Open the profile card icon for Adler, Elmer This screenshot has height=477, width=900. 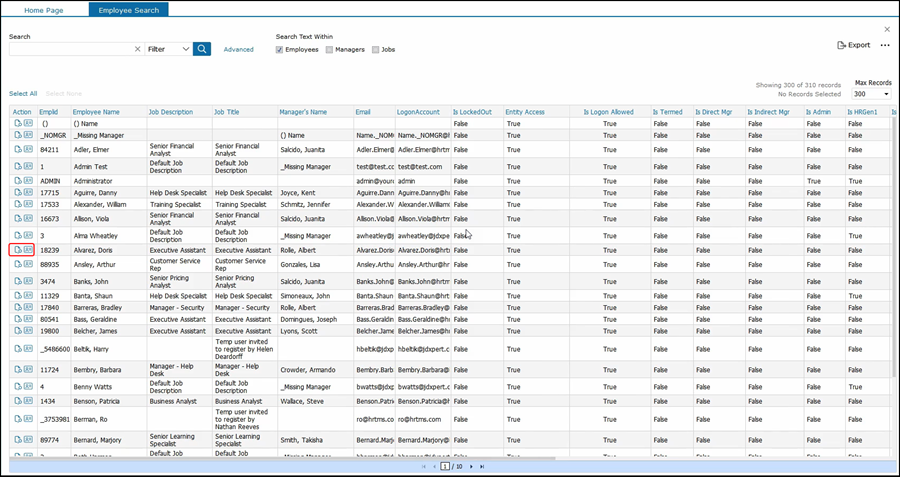point(29,149)
